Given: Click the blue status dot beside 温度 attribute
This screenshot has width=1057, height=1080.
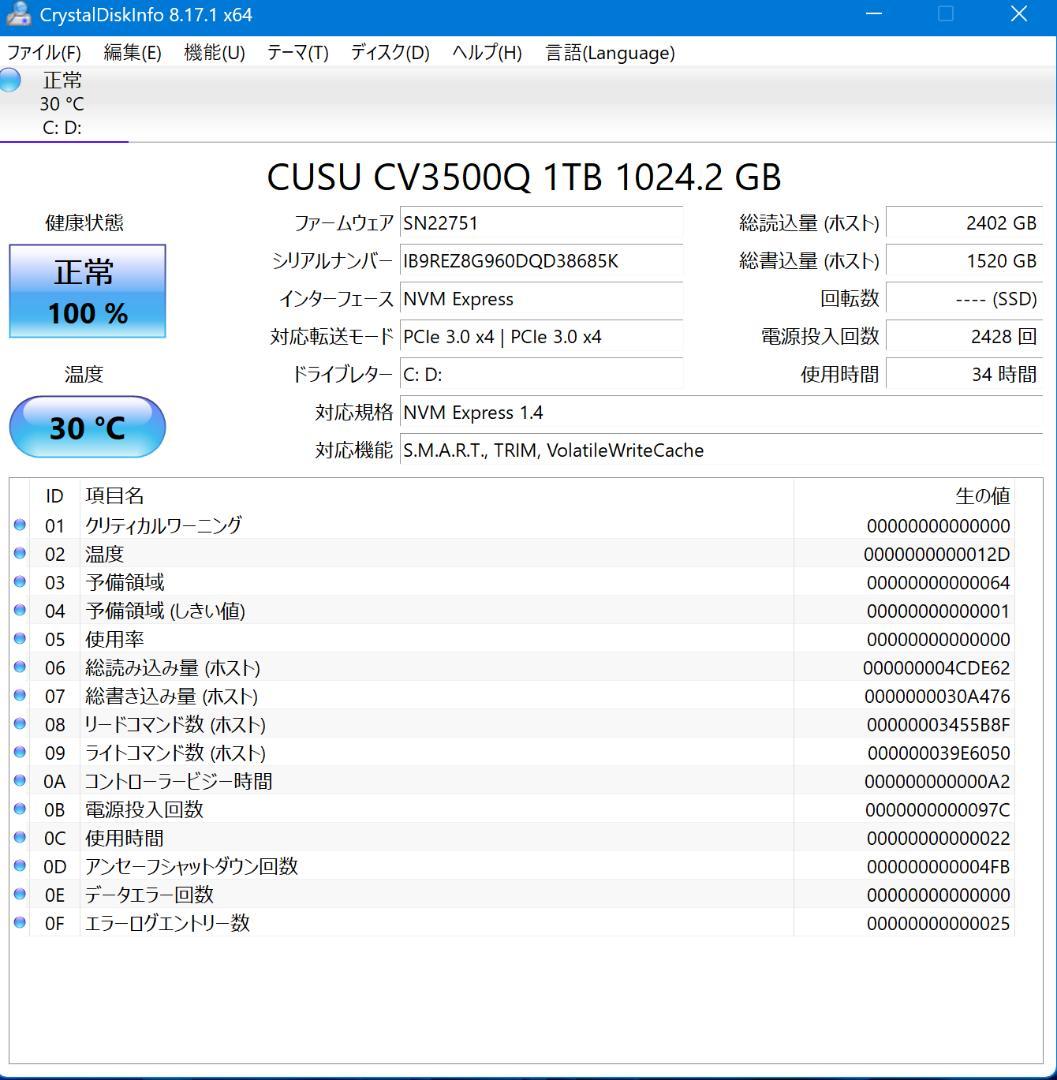Looking at the screenshot, I should (x=18, y=555).
